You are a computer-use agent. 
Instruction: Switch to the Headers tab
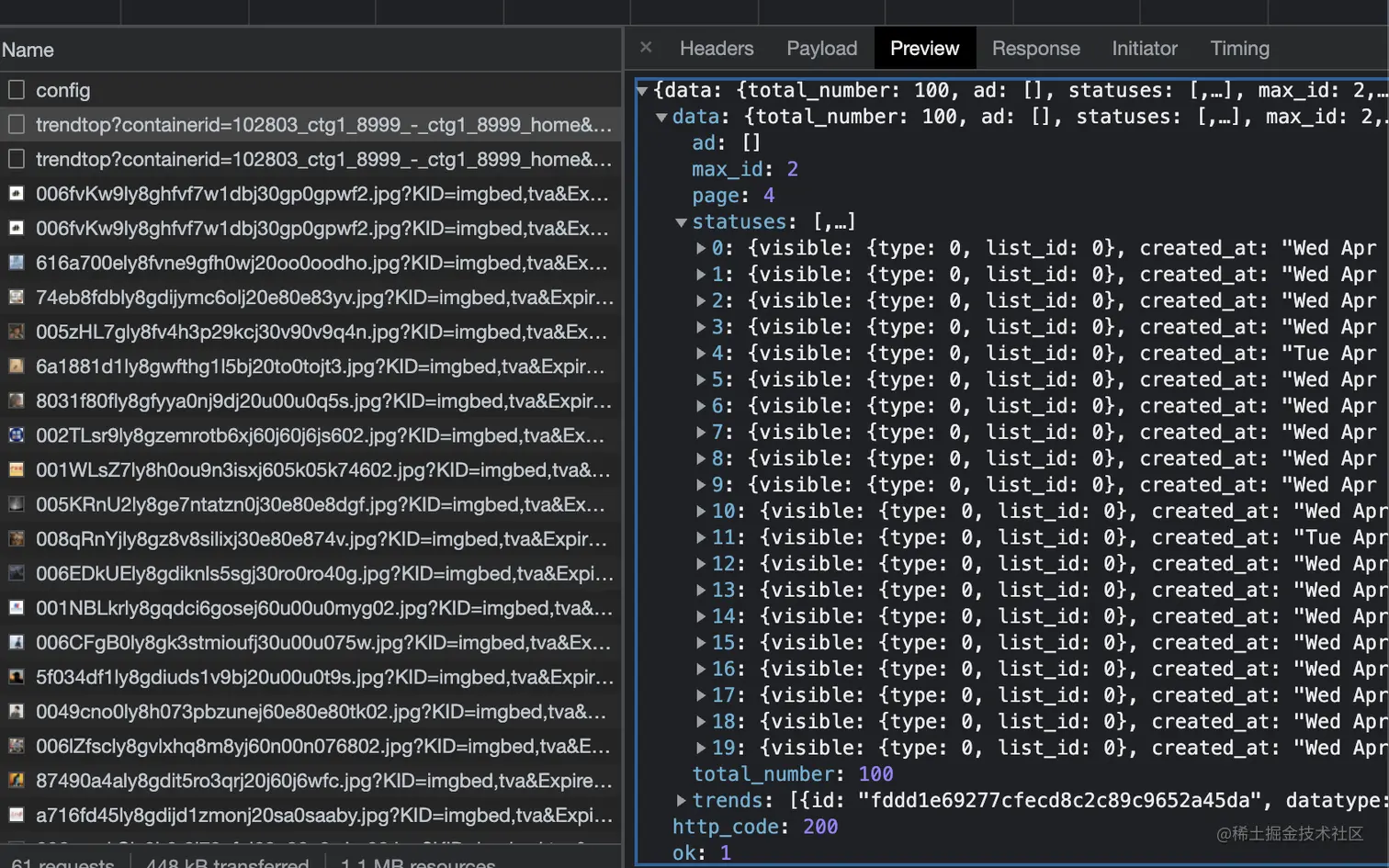point(717,49)
